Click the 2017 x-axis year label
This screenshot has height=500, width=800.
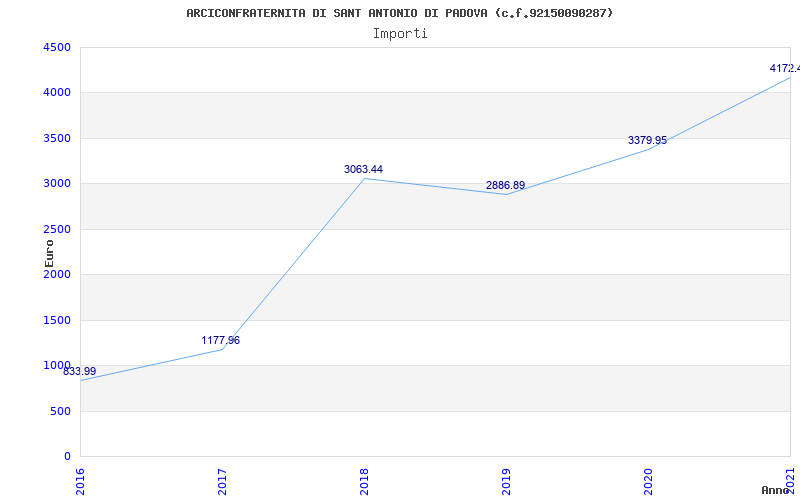click(x=222, y=480)
